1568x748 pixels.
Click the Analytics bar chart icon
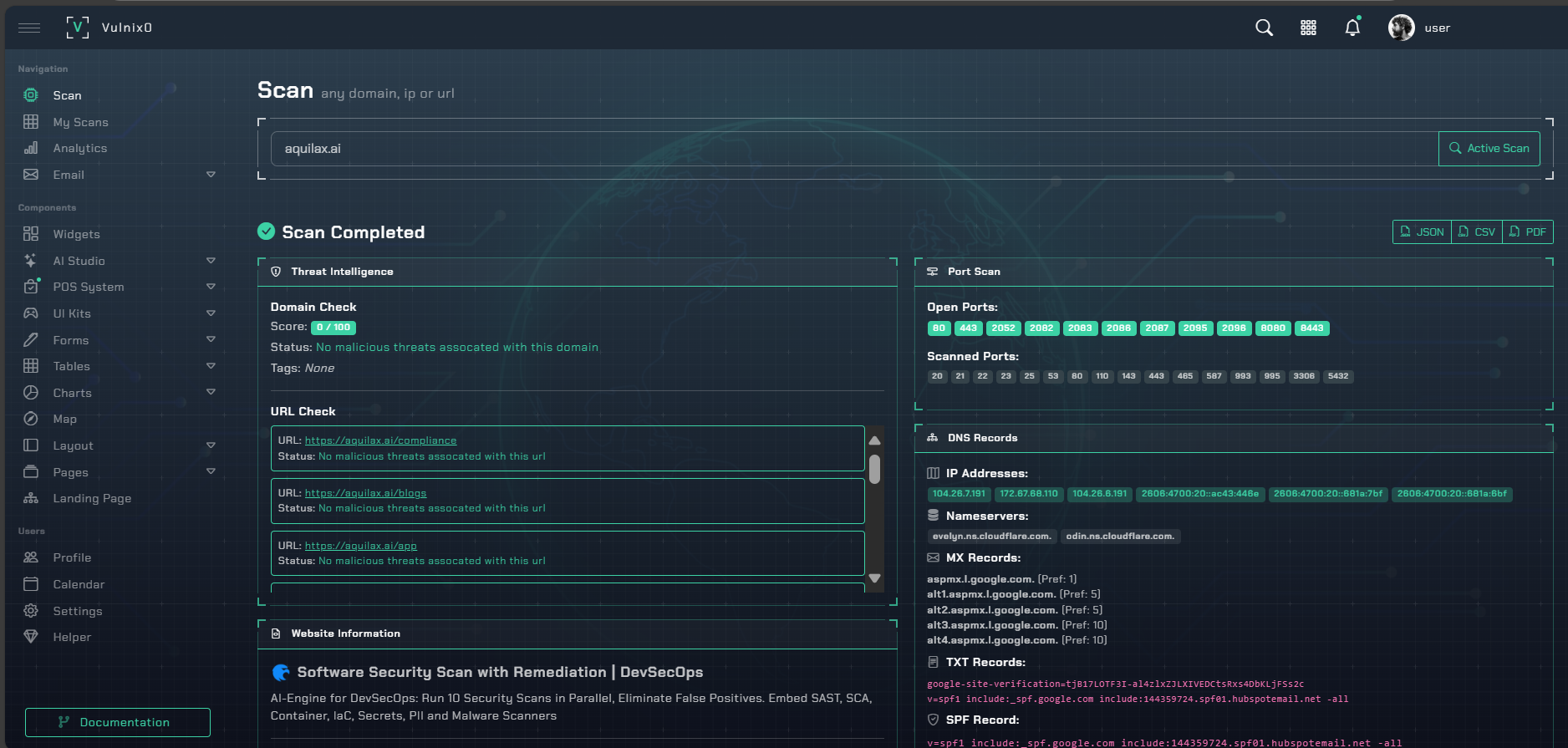[31, 148]
